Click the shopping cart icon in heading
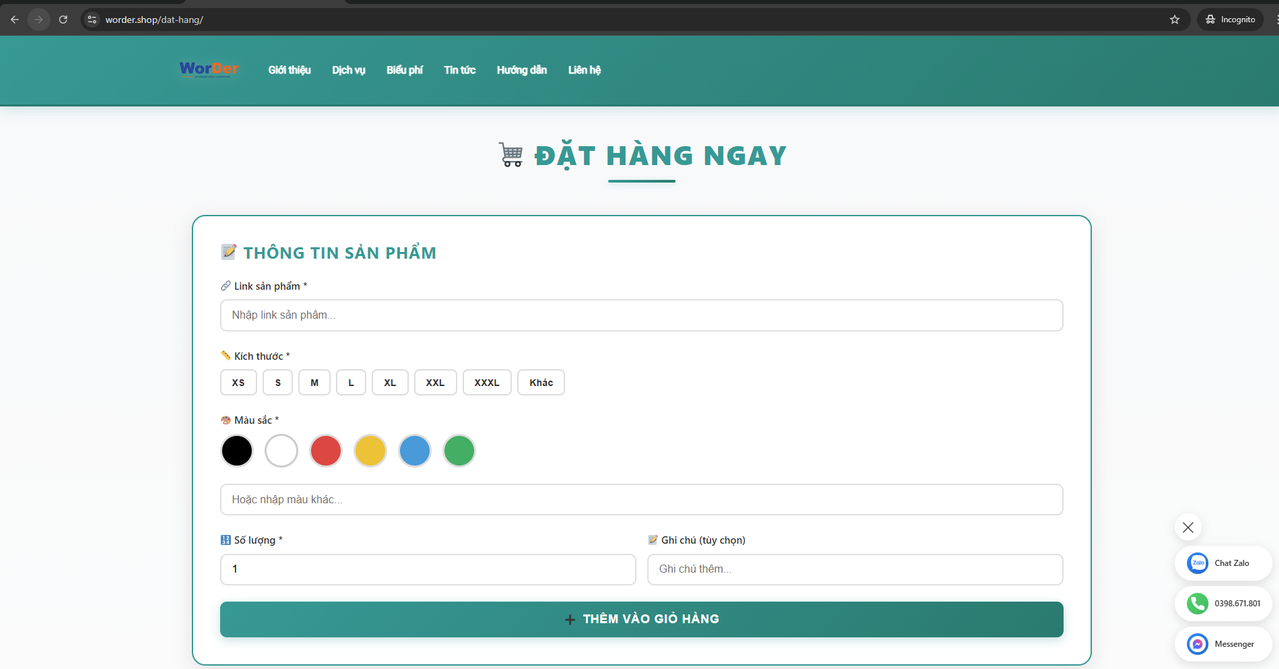 pos(511,155)
